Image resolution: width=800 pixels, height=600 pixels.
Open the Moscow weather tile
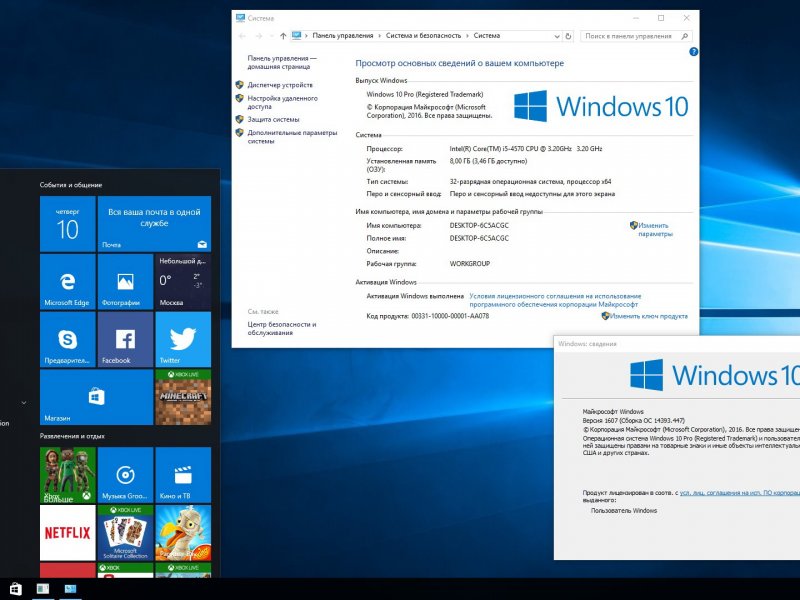pyautogui.click(x=183, y=282)
